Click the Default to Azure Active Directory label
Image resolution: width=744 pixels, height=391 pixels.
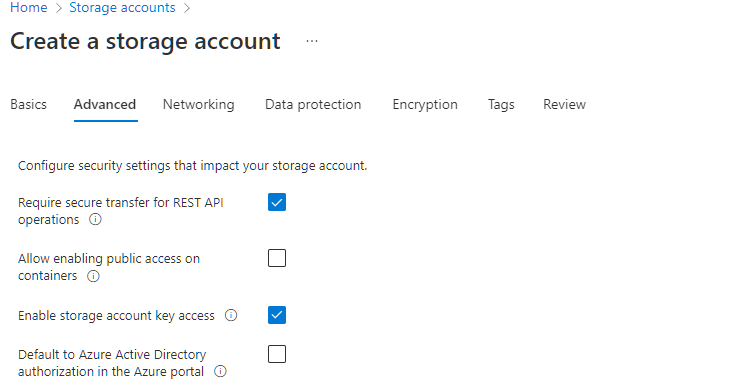click(x=112, y=363)
